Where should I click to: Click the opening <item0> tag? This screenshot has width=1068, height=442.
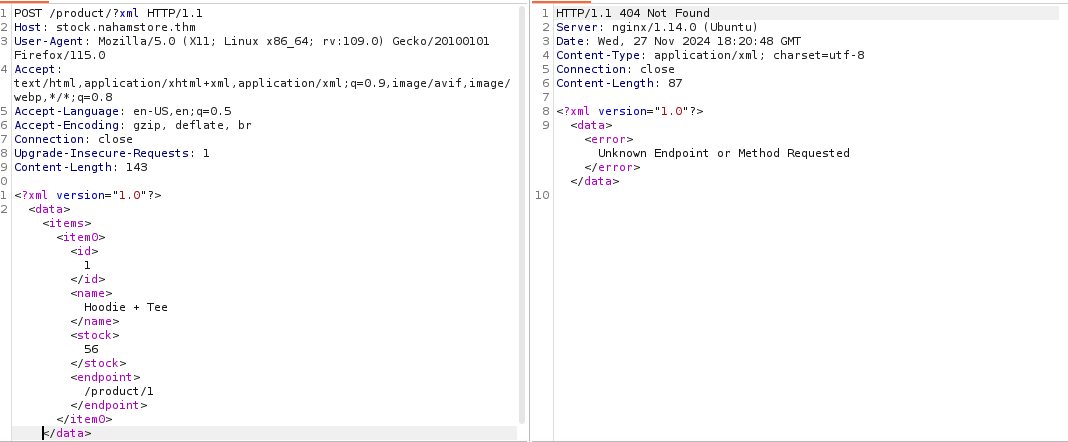81,237
